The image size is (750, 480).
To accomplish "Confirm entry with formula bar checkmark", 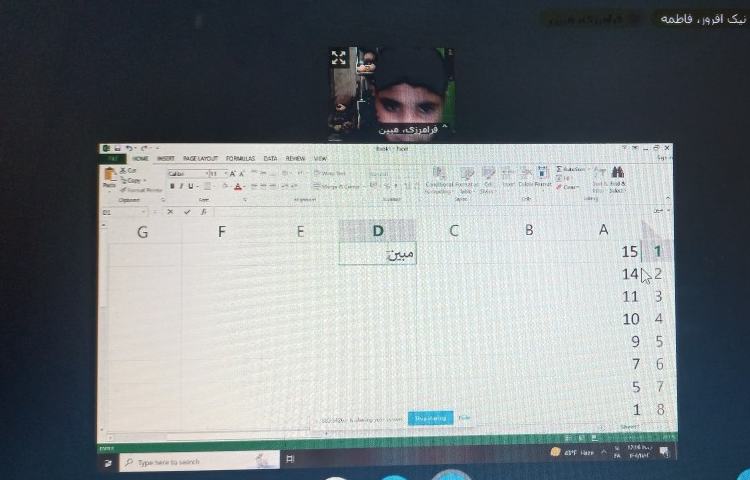I will (x=186, y=212).
